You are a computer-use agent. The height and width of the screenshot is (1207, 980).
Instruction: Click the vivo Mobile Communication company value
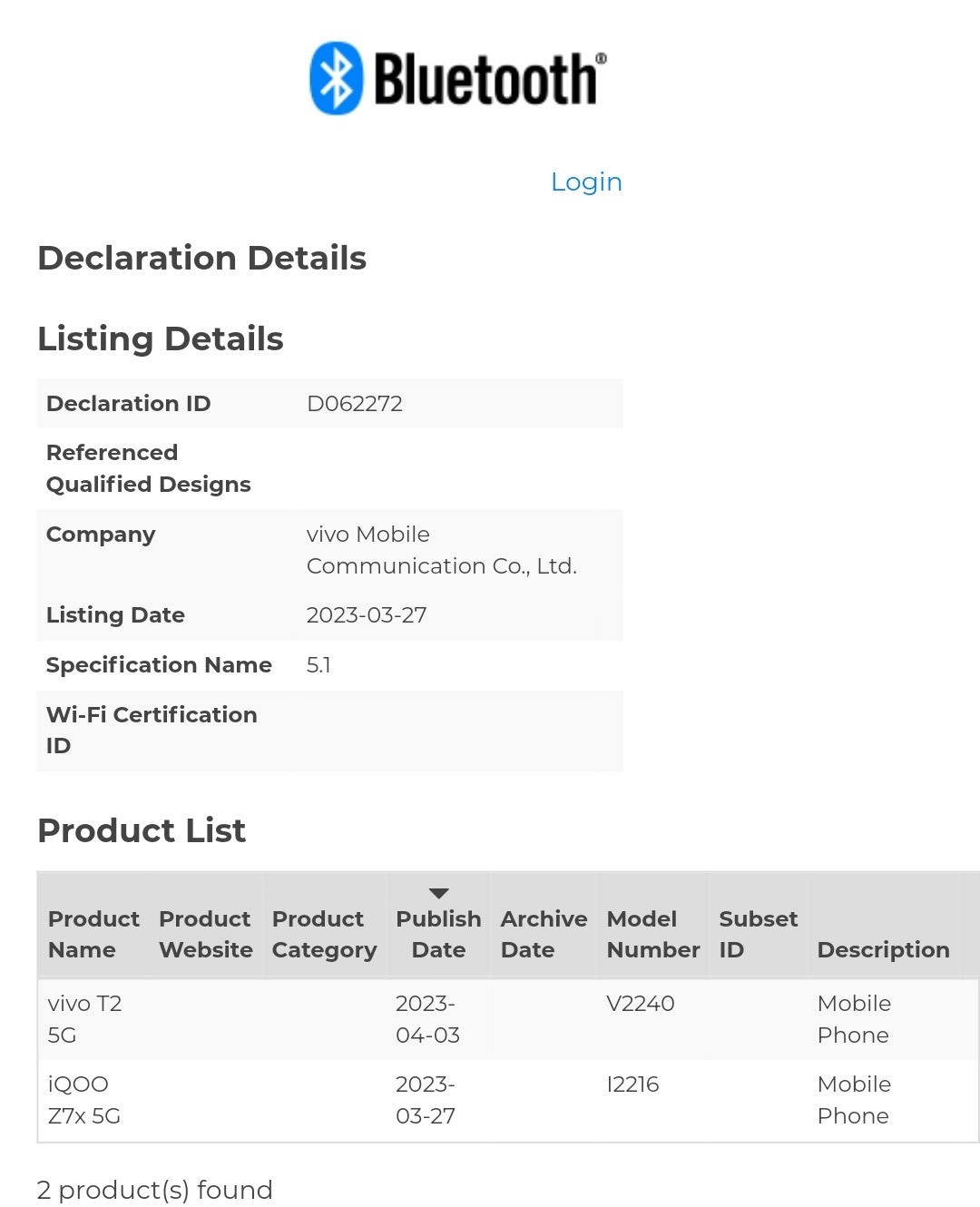(441, 550)
